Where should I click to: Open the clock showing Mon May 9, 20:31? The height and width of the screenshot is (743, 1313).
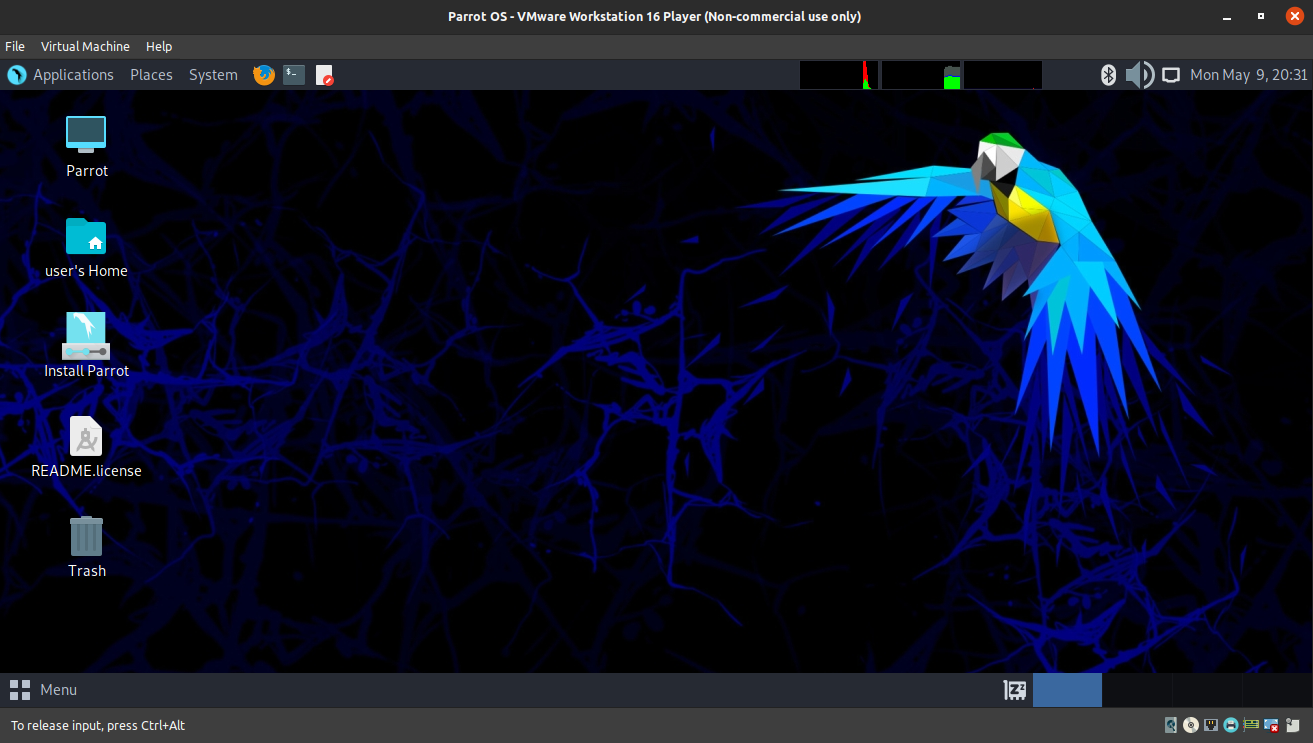pyautogui.click(x=1248, y=75)
